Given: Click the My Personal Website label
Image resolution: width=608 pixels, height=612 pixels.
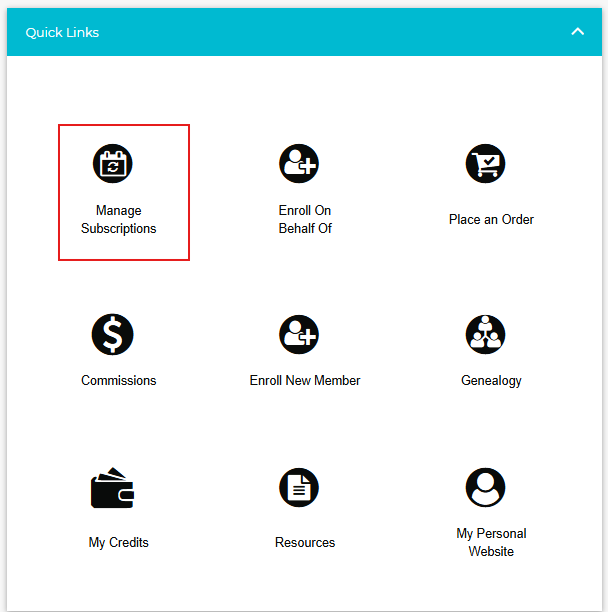Looking at the screenshot, I should (491, 543).
